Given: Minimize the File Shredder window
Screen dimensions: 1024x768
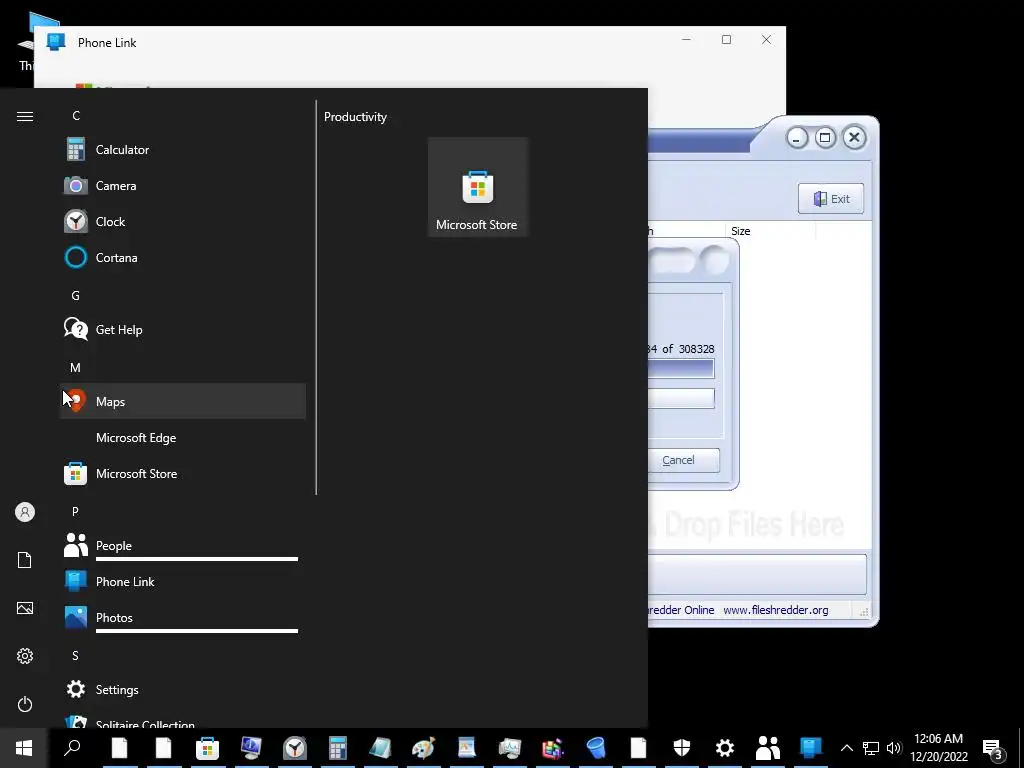Looking at the screenshot, I should [796, 138].
